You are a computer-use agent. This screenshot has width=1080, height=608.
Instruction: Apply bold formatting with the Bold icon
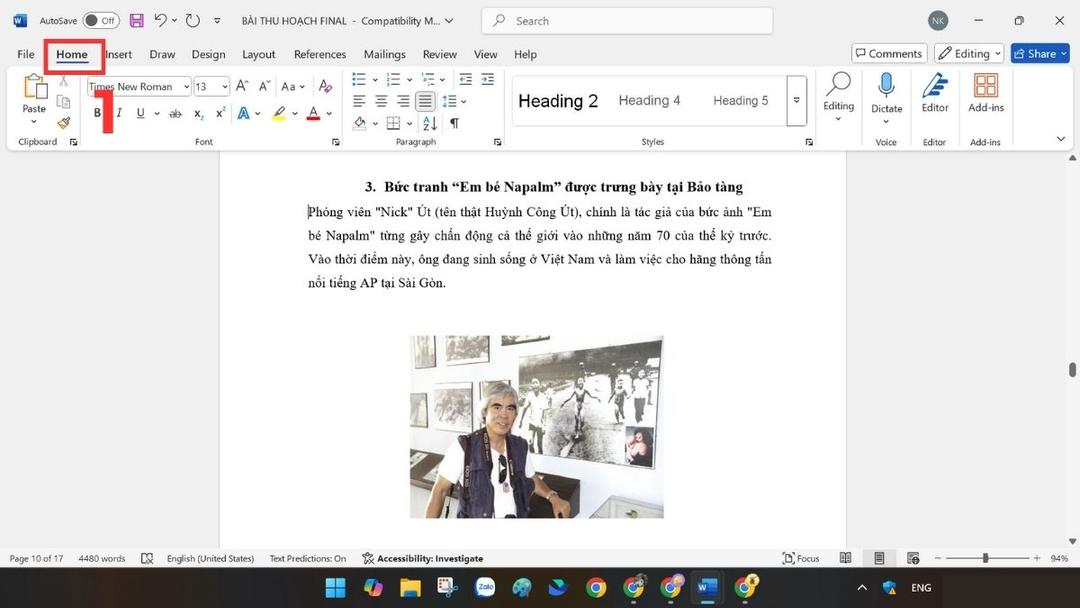tap(97, 112)
